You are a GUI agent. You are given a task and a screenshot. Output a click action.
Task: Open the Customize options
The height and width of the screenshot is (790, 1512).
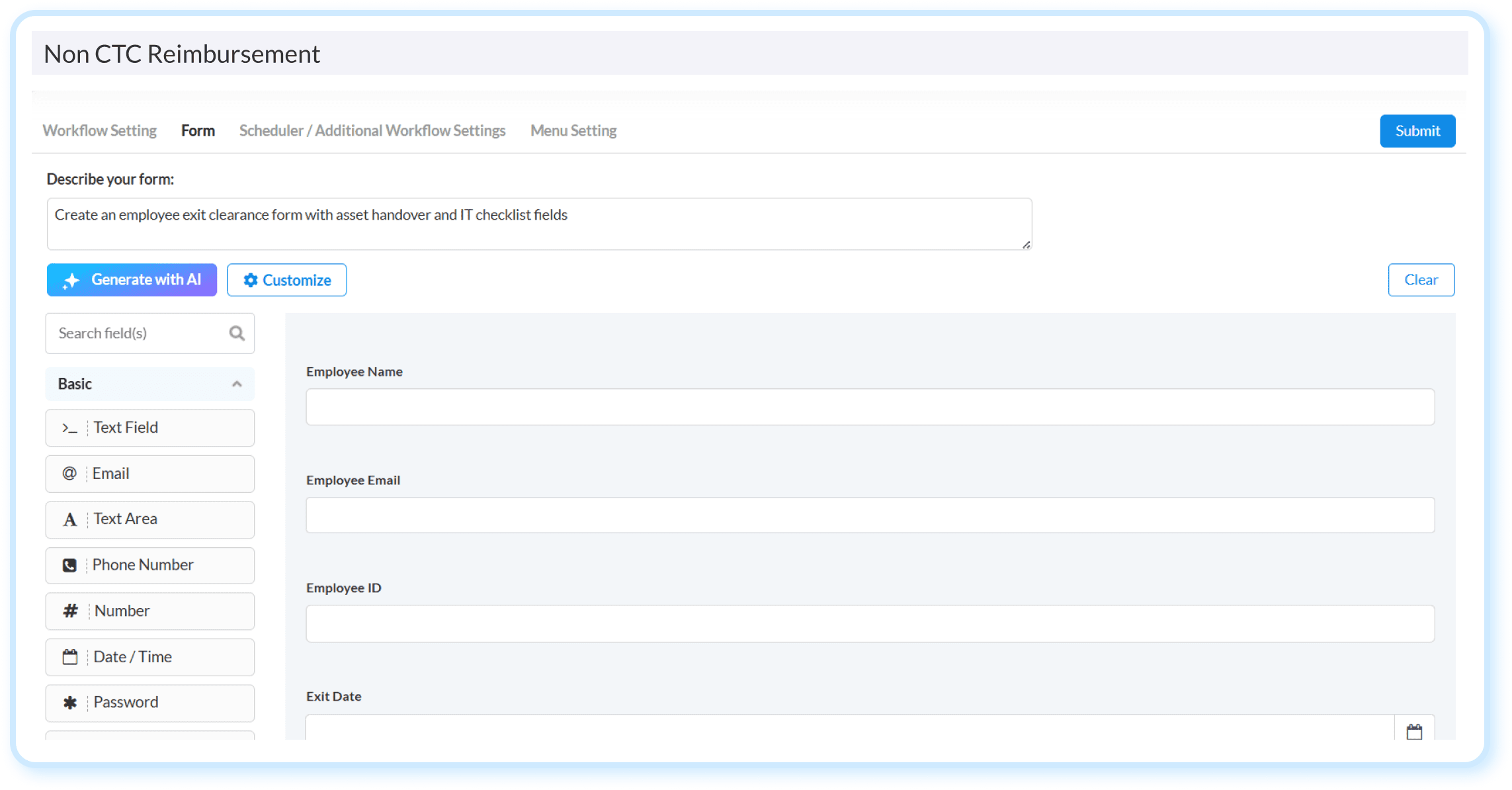[x=286, y=280]
